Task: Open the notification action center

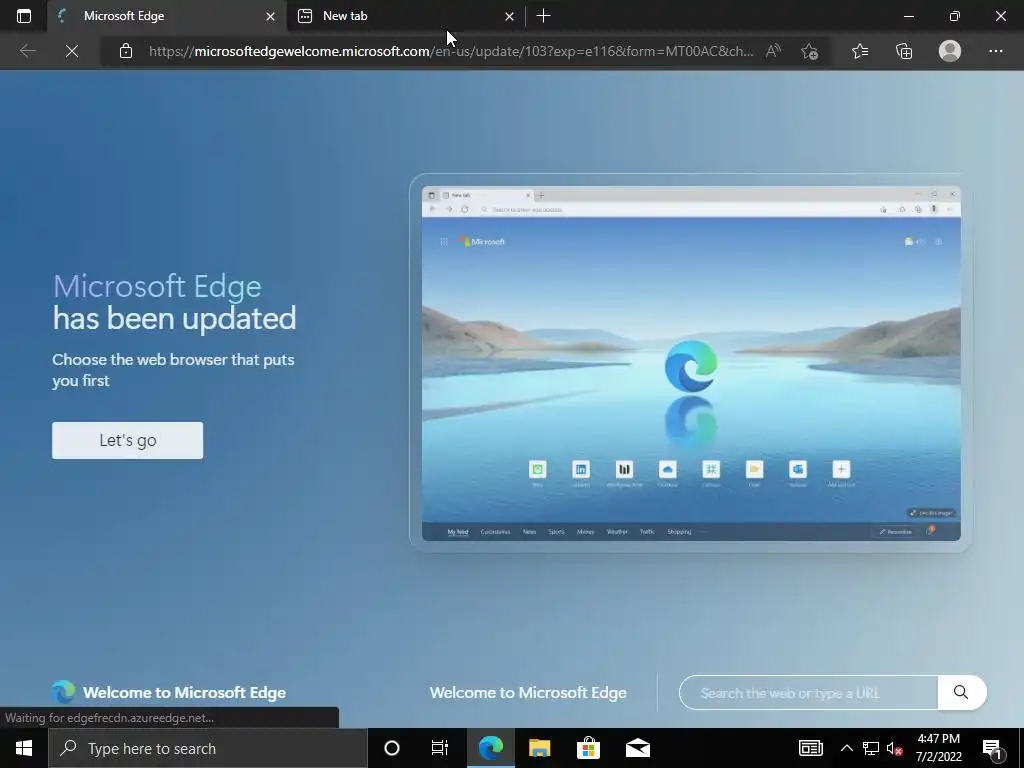Action: coord(993,749)
